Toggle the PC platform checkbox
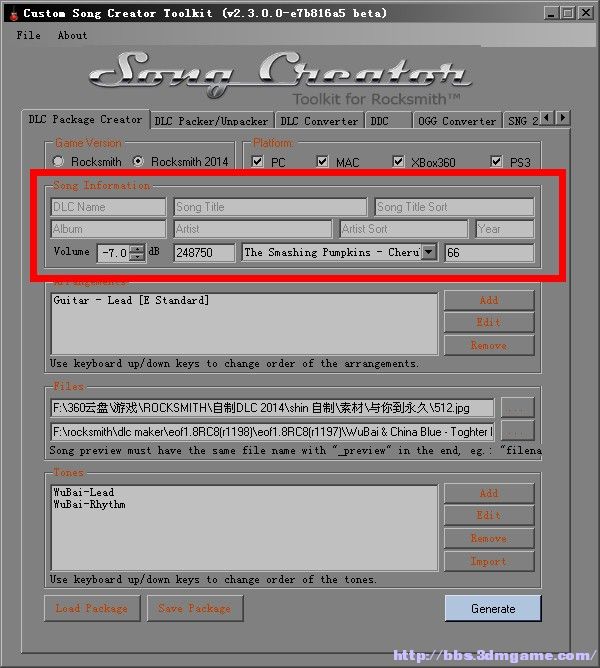Screen dimensions: 600x668 coord(257,161)
